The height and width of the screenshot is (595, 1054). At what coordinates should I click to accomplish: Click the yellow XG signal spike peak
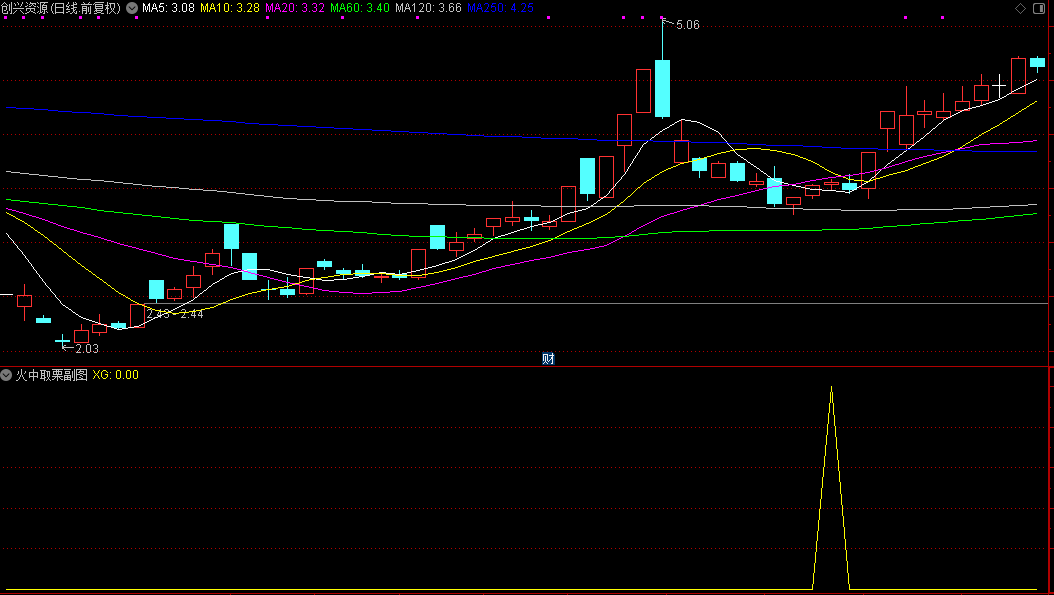click(832, 388)
